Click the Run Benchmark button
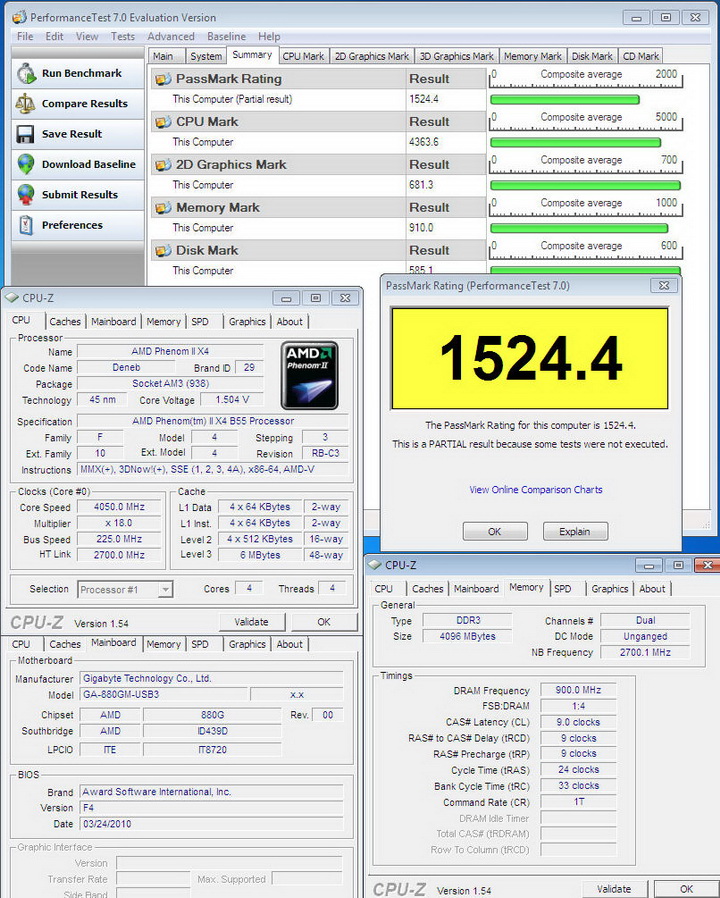The height and width of the screenshot is (898, 720). click(78, 73)
